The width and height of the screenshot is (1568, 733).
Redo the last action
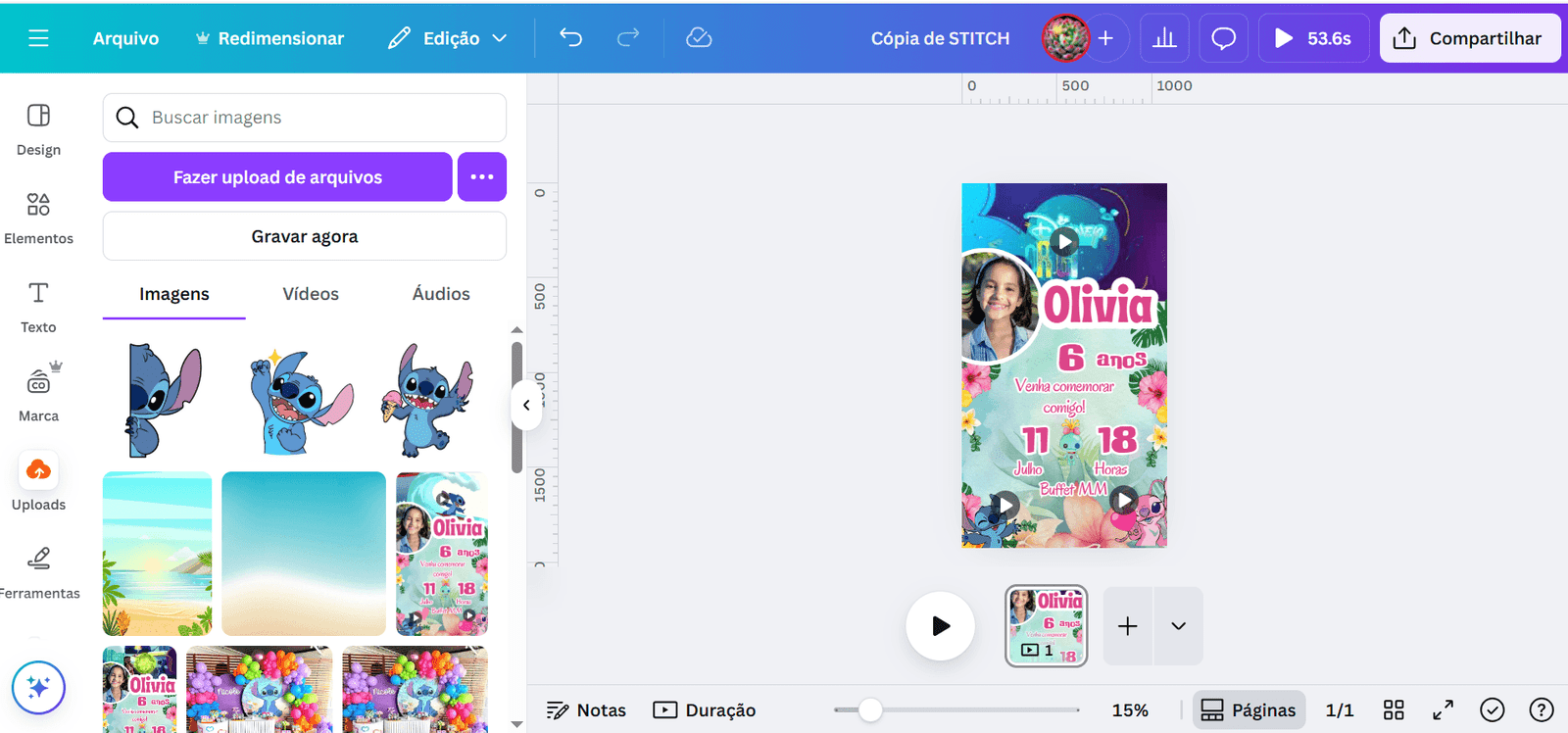pyautogui.click(x=628, y=38)
